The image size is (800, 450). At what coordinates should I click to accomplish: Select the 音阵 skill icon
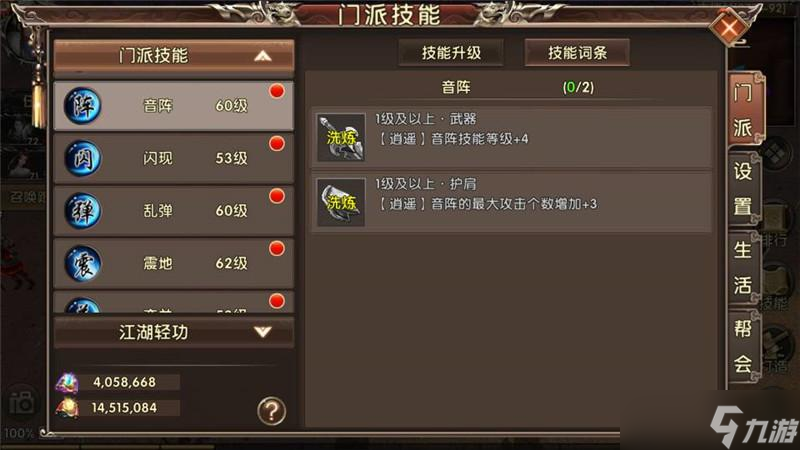83,106
